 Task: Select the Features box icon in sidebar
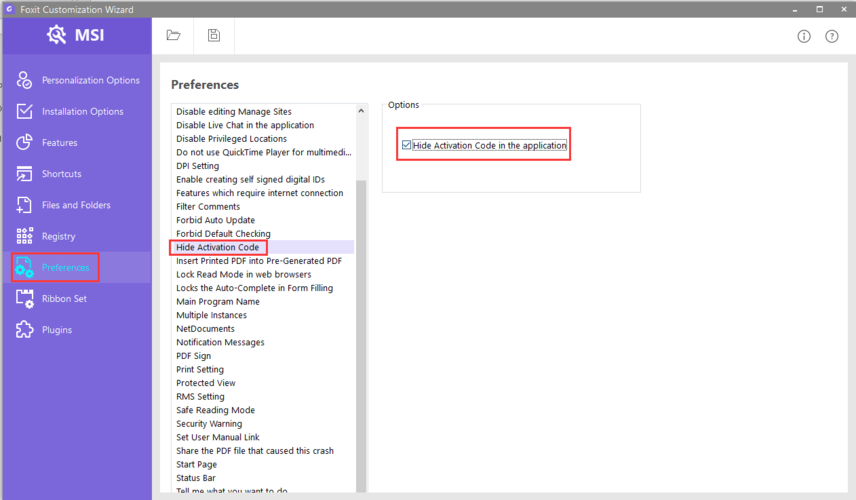coord(25,143)
